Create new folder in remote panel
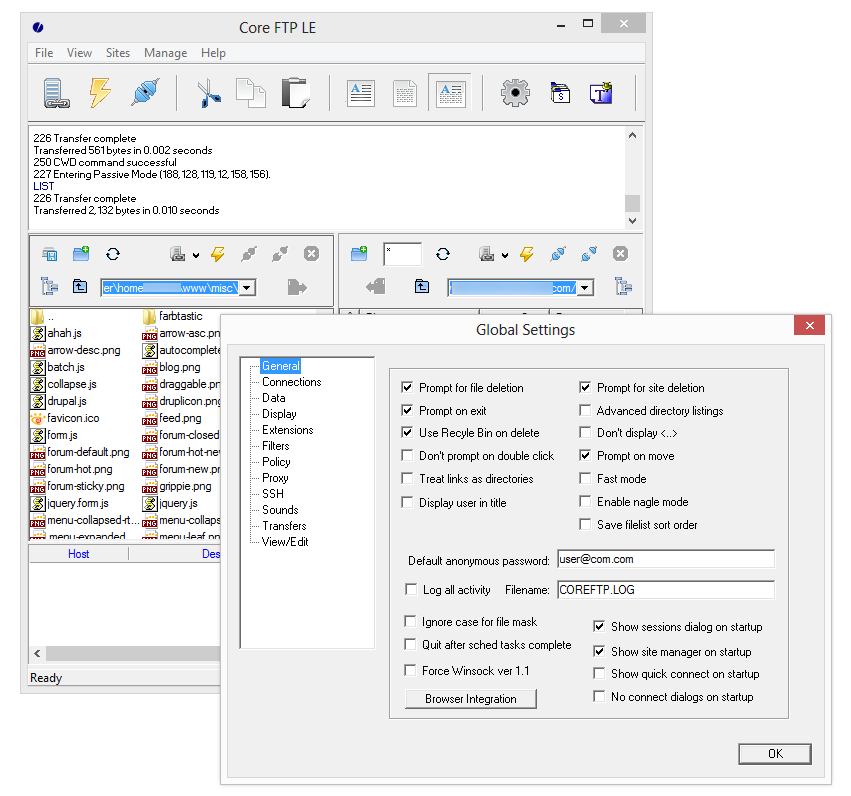 pyautogui.click(x=359, y=253)
